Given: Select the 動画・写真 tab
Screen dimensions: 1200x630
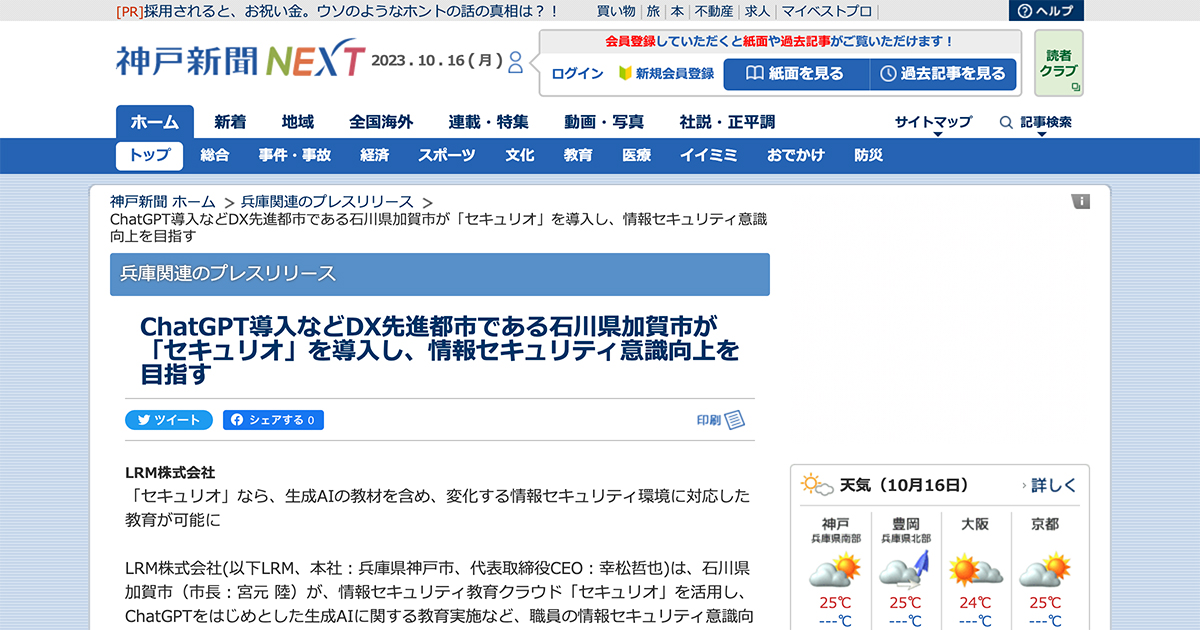Looking at the screenshot, I should (604, 122).
